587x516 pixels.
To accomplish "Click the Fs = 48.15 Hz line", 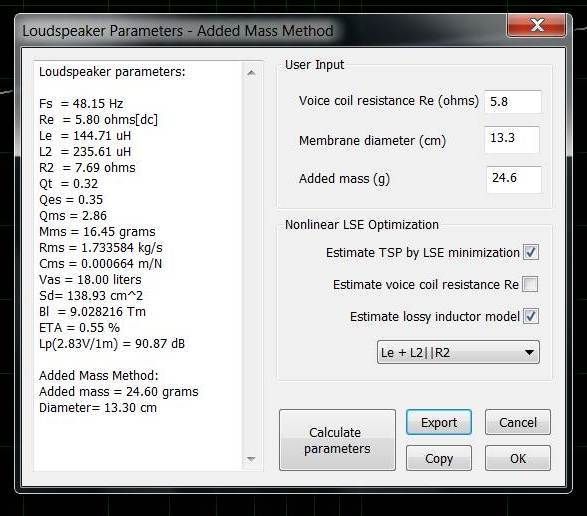I will [x=81, y=103].
